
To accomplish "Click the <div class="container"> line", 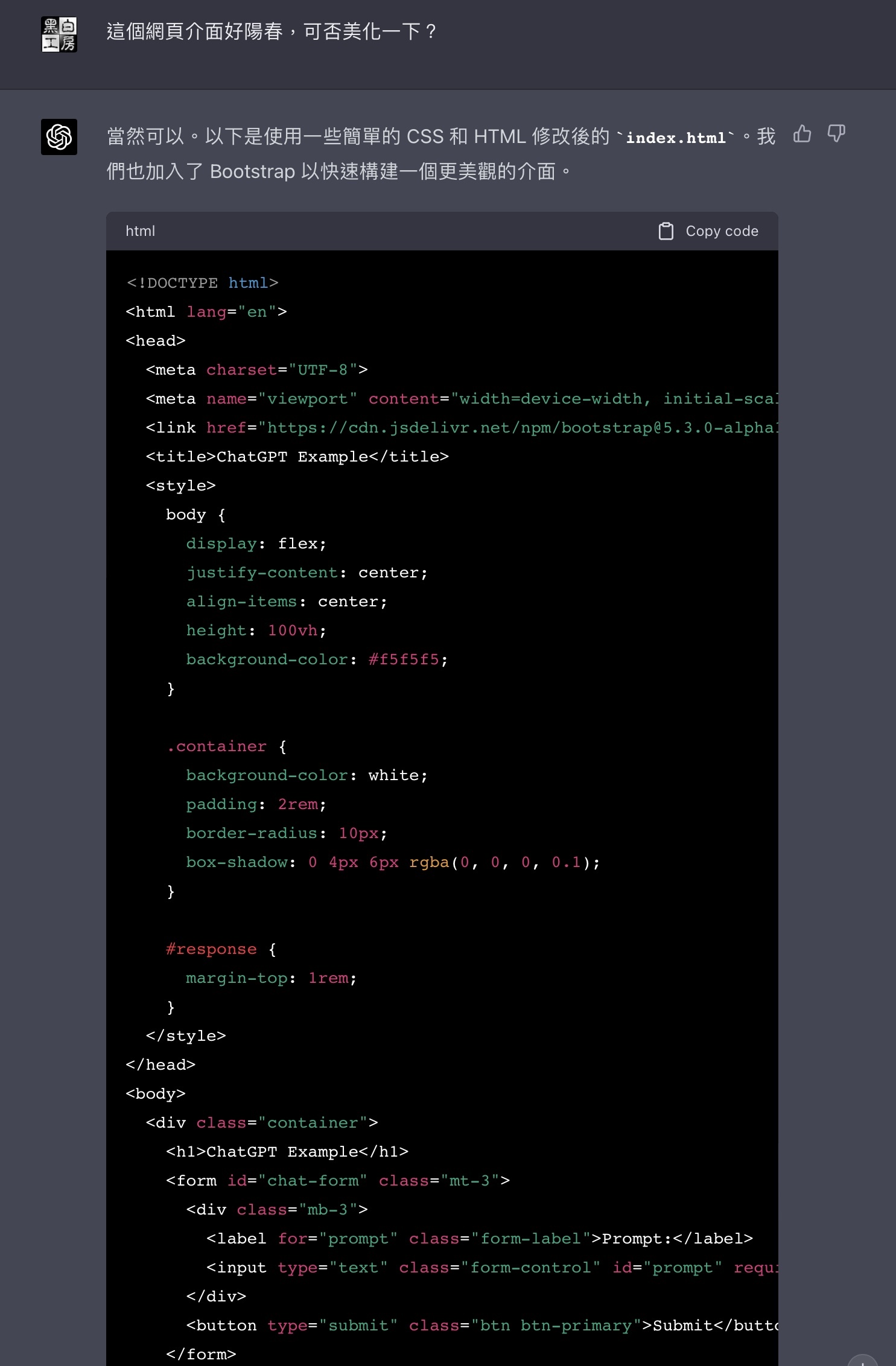I will click(262, 1123).
